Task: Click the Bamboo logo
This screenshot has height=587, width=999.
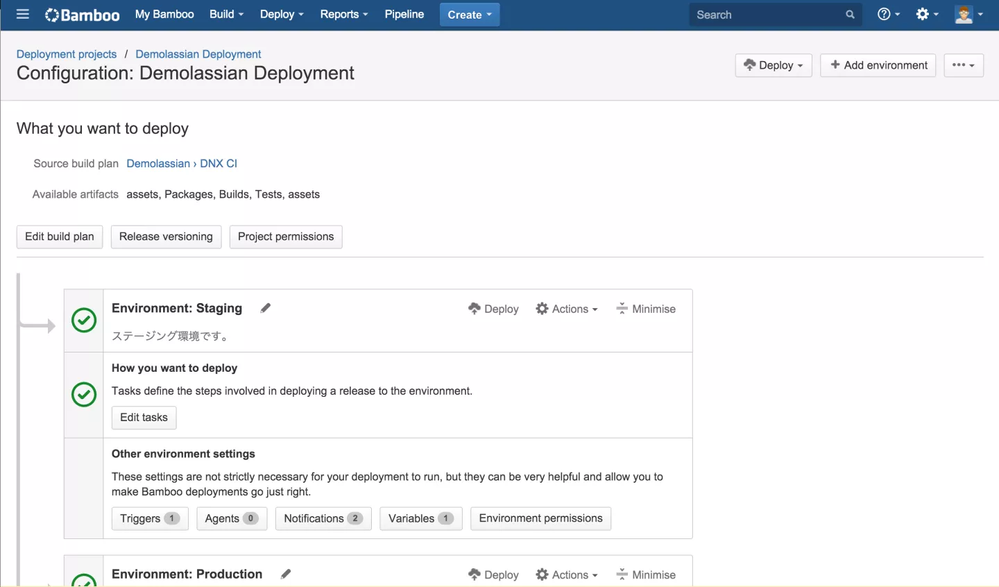Action: tap(82, 15)
